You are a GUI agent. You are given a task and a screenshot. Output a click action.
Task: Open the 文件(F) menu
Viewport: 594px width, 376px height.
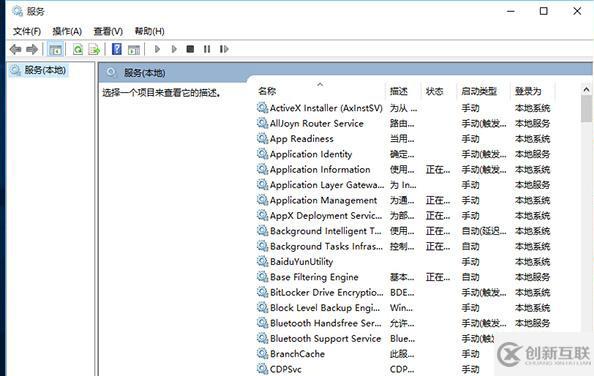(x=27, y=31)
